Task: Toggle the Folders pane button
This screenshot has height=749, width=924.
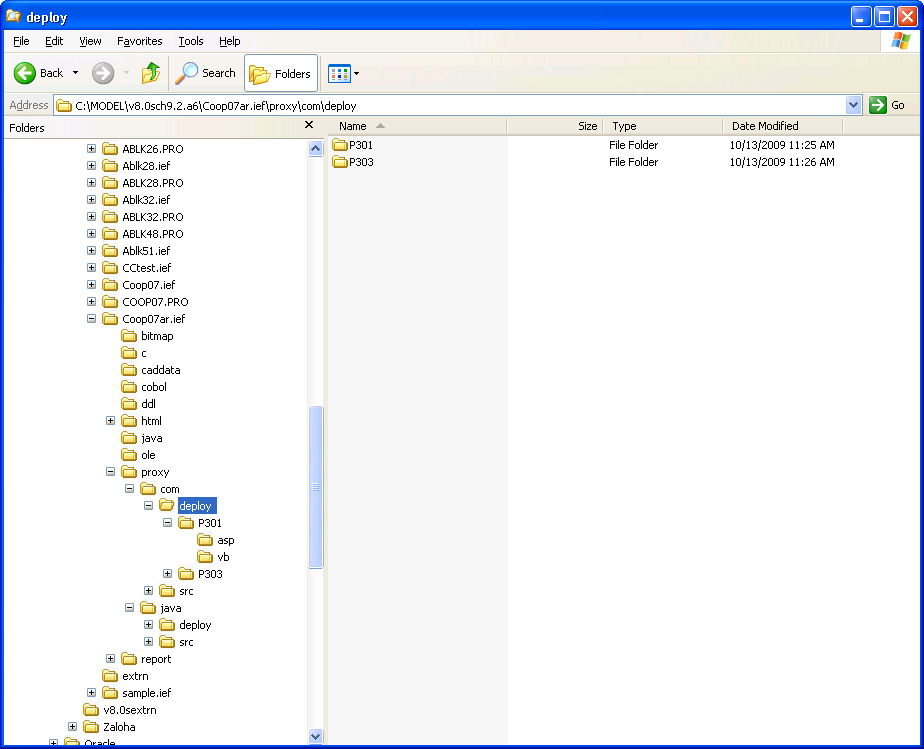Action: coord(281,73)
